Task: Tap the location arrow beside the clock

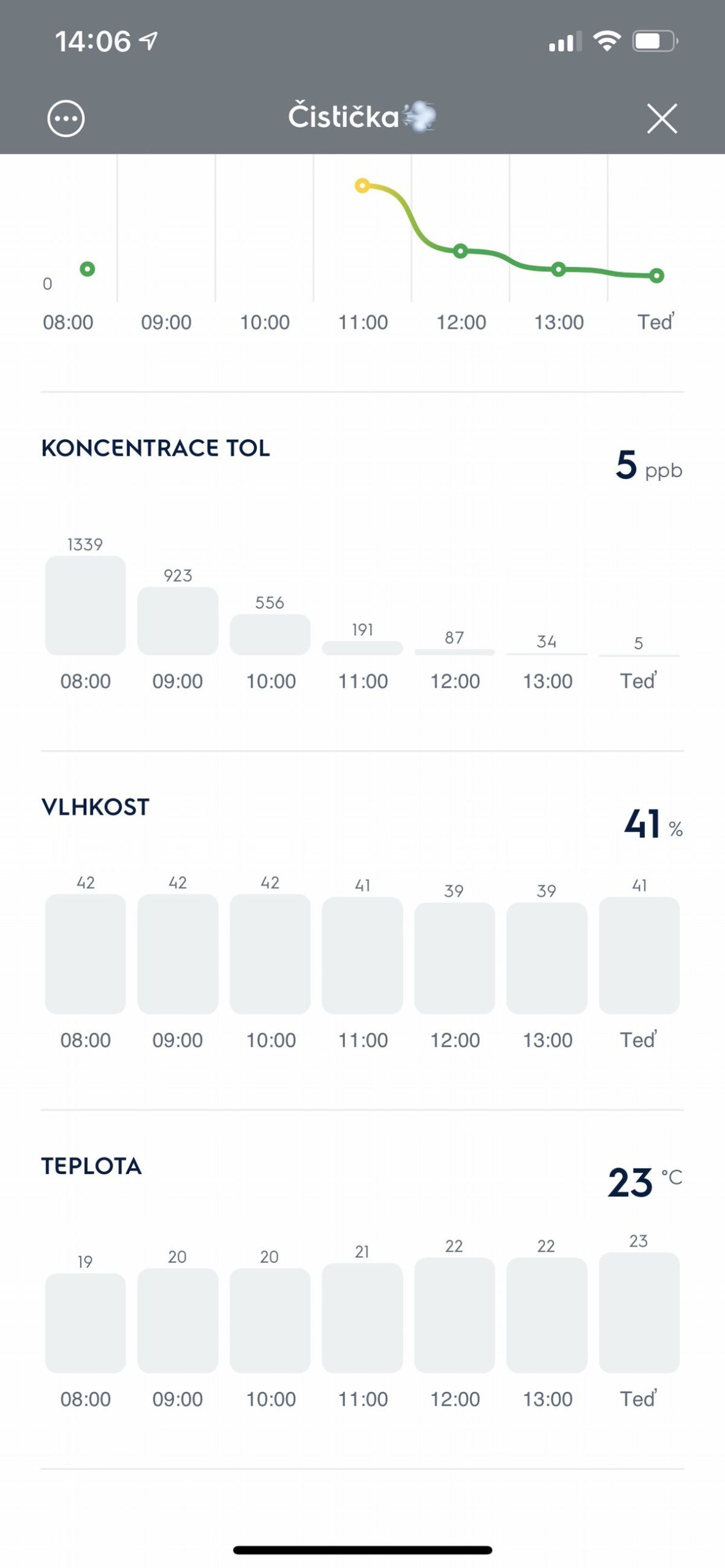Action: pos(148,41)
